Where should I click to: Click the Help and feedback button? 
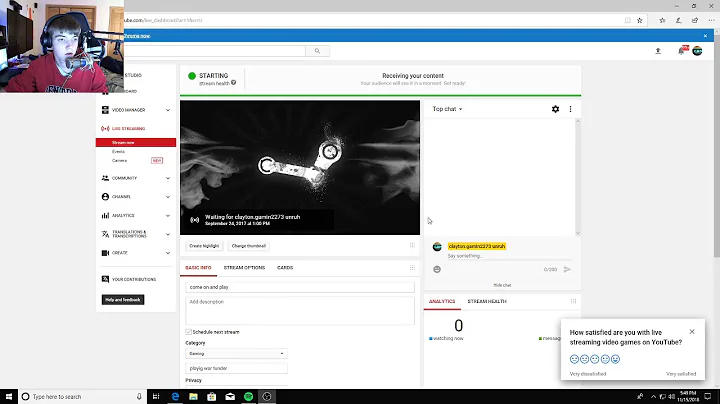(x=123, y=300)
